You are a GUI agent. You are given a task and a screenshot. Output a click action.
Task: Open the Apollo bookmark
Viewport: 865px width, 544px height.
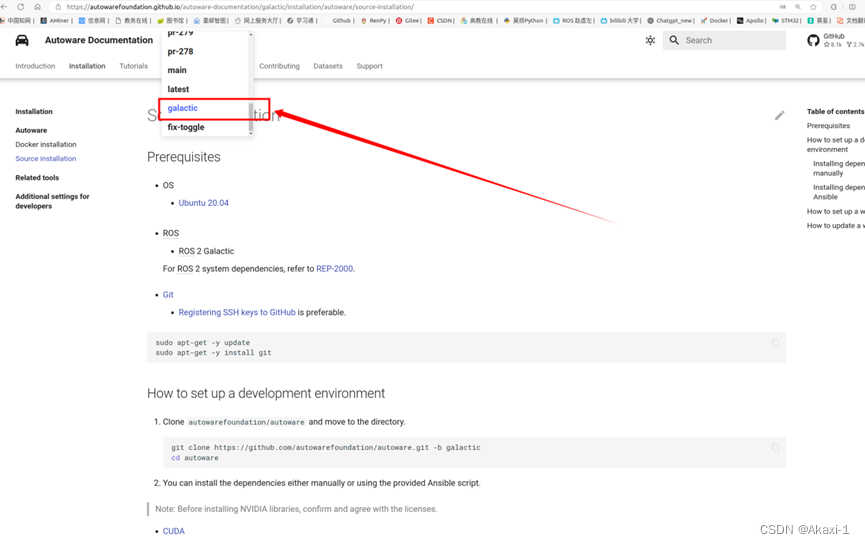(x=751, y=20)
